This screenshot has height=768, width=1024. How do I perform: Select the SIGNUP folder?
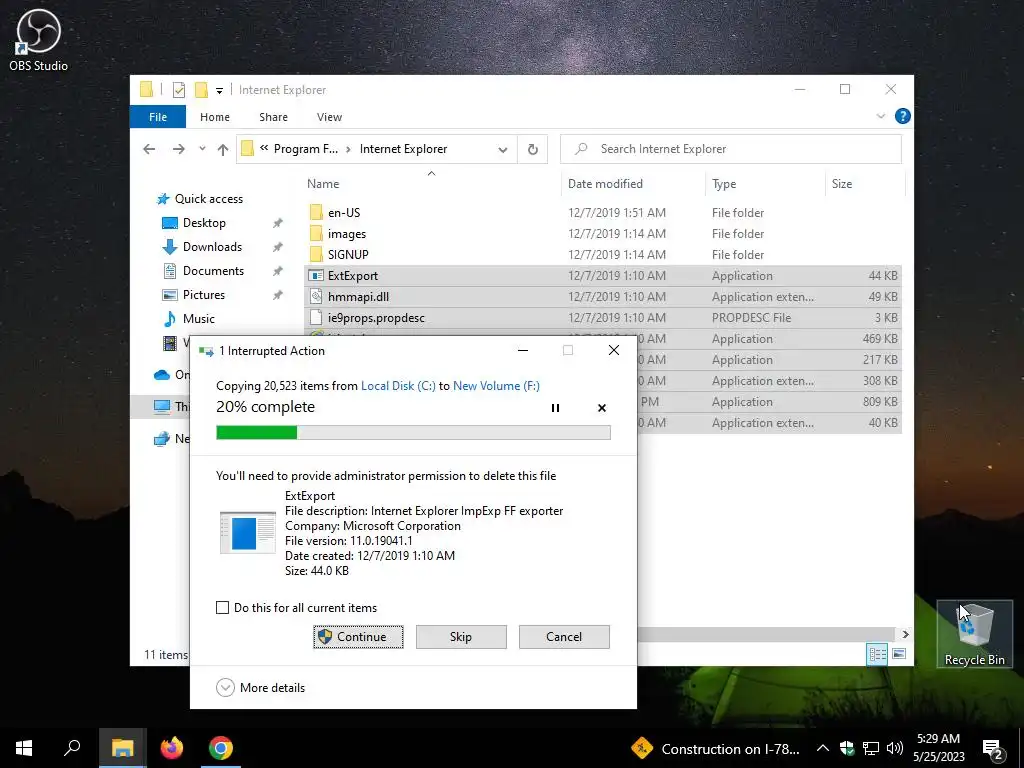[348, 255]
